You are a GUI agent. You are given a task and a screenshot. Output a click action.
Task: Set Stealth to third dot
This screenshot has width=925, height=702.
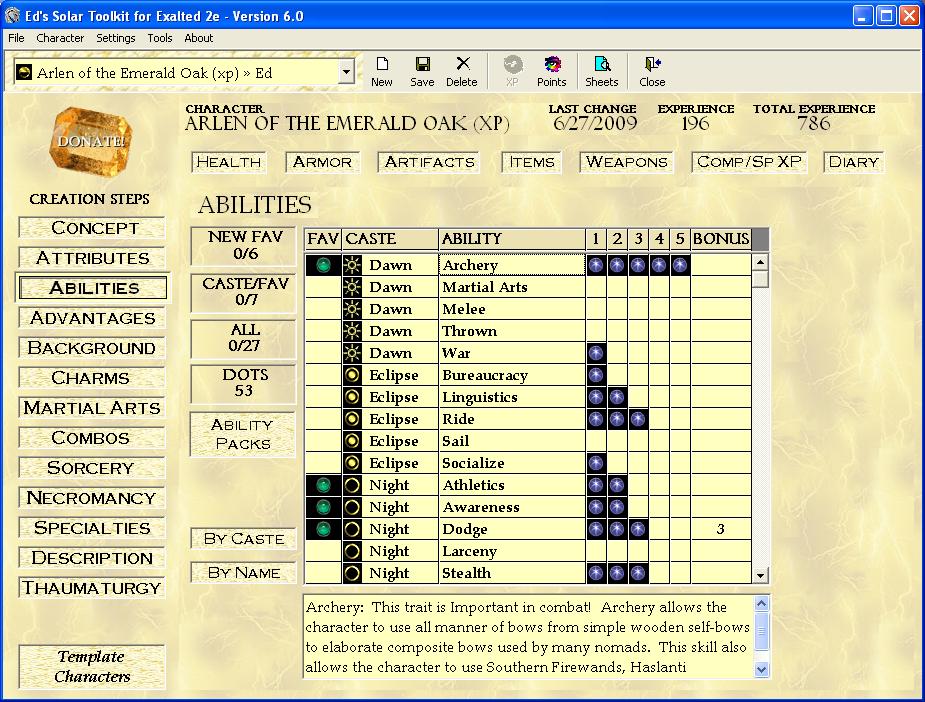638,573
